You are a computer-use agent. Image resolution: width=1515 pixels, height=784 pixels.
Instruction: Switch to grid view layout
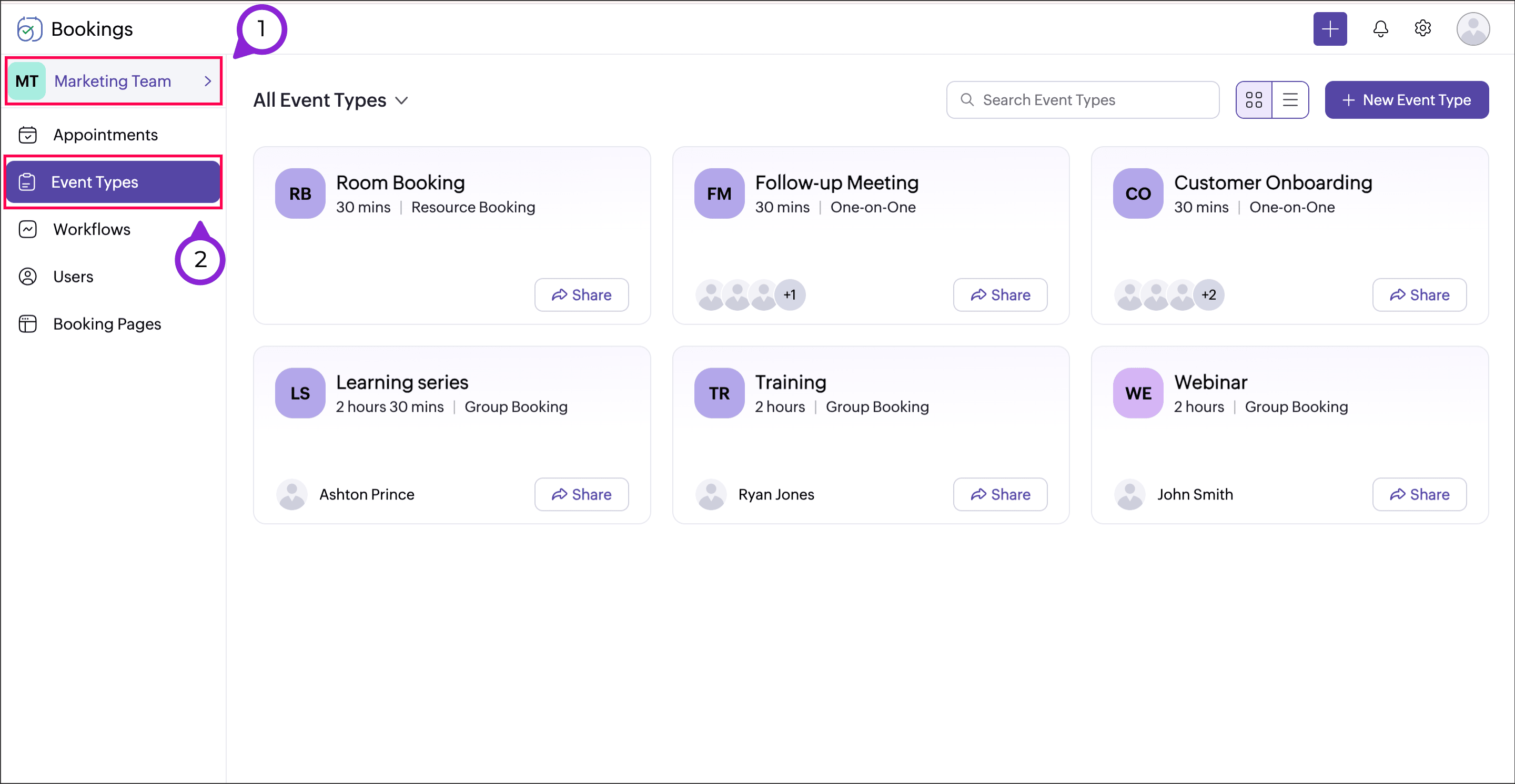tap(1253, 100)
